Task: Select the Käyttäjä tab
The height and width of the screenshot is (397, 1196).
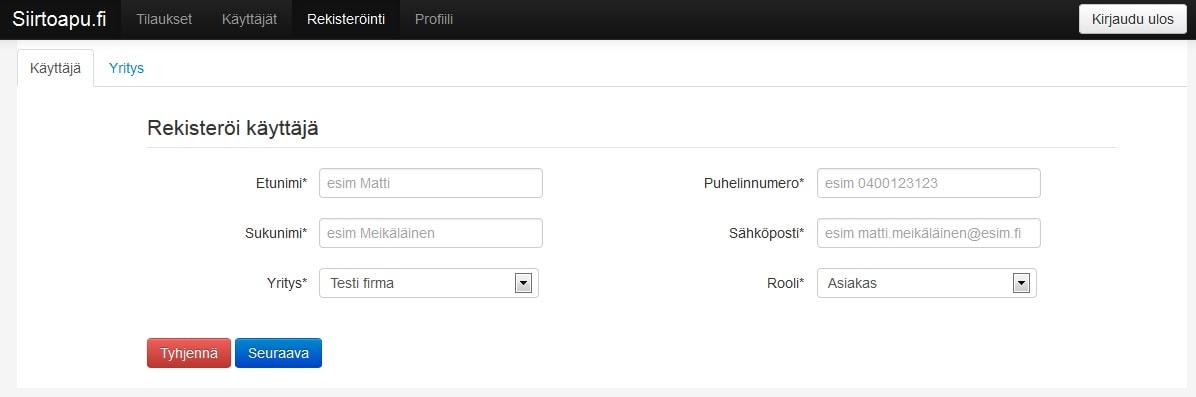Action: (55, 68)
